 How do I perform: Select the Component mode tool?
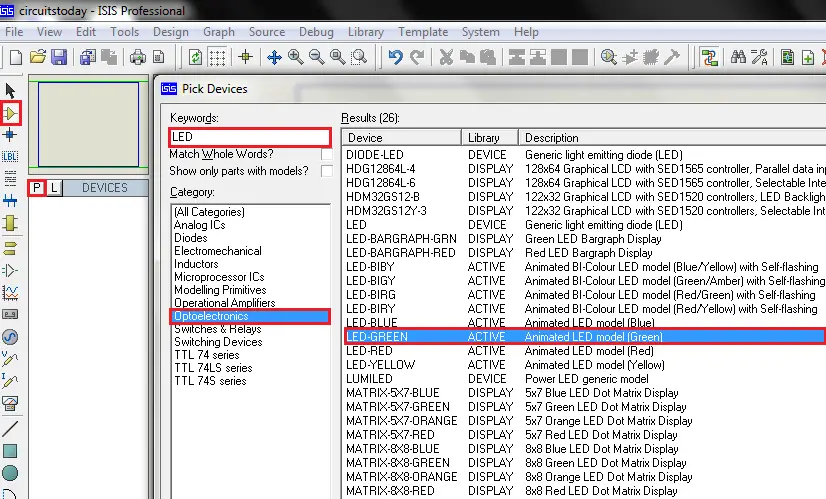coord(10,113)
